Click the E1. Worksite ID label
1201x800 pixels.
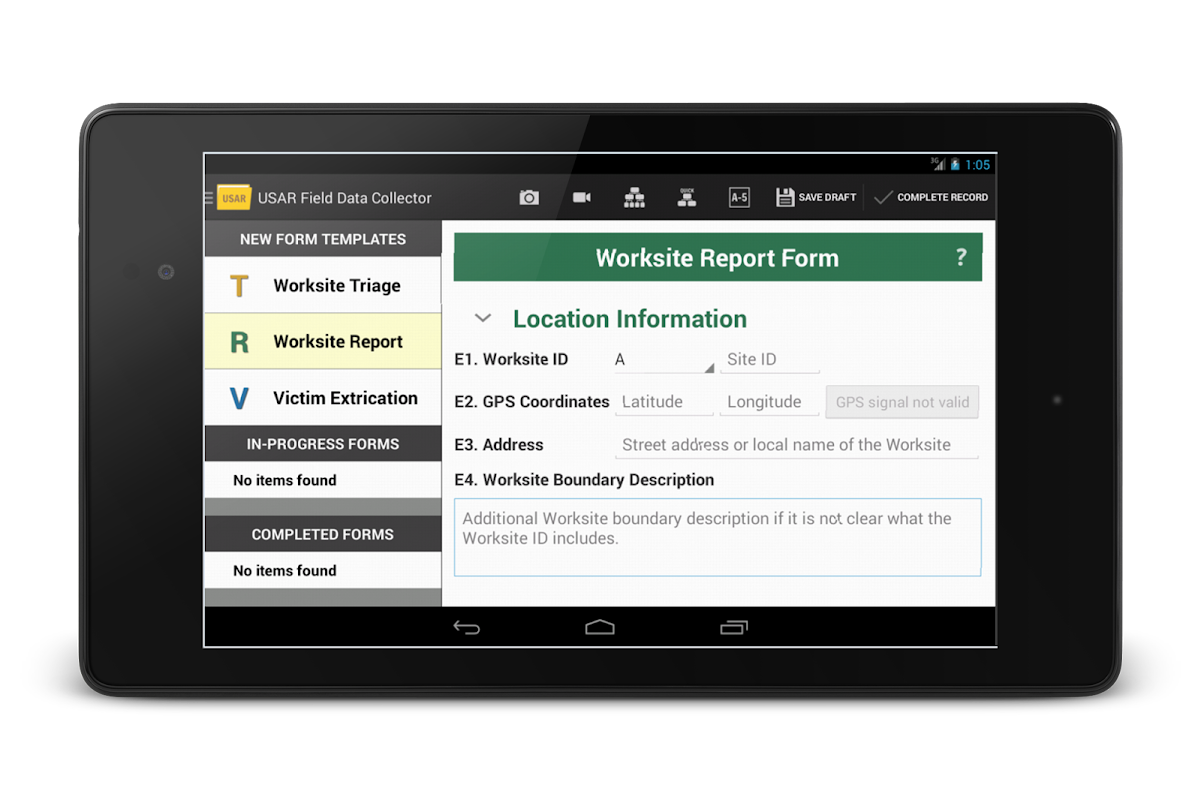(511, 359)
